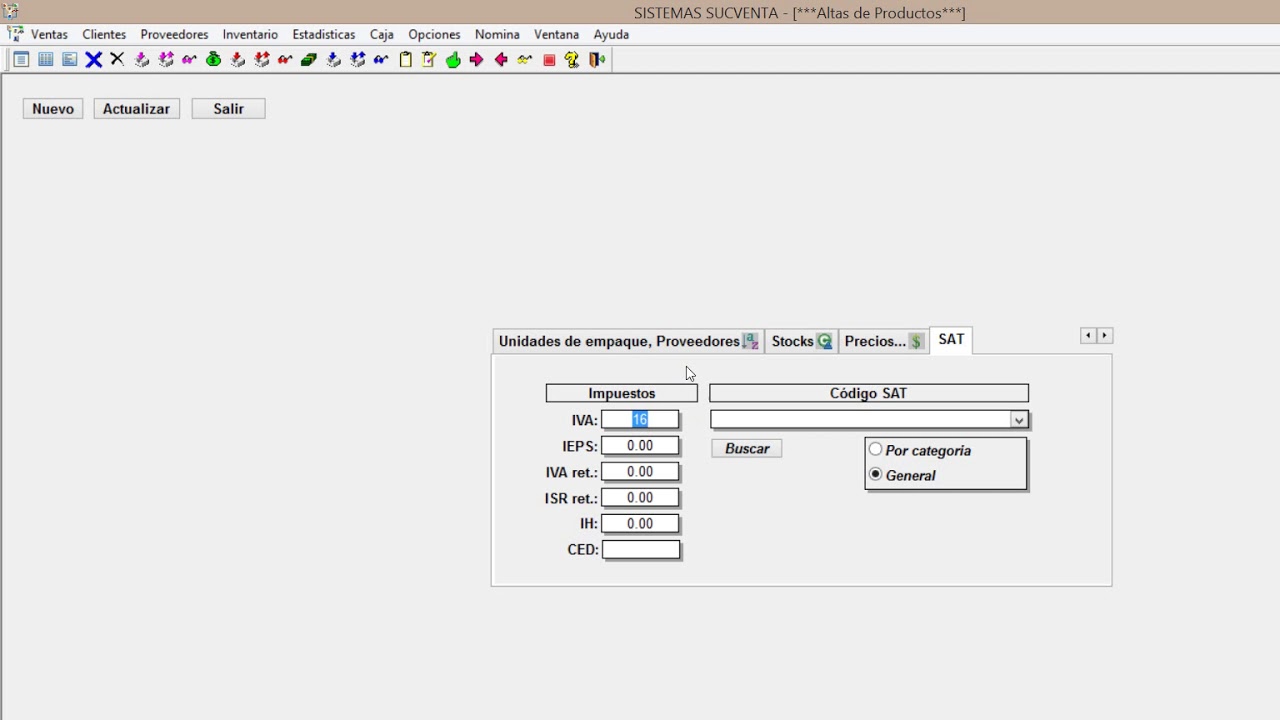Open help via yellow question mark icon

572,60
